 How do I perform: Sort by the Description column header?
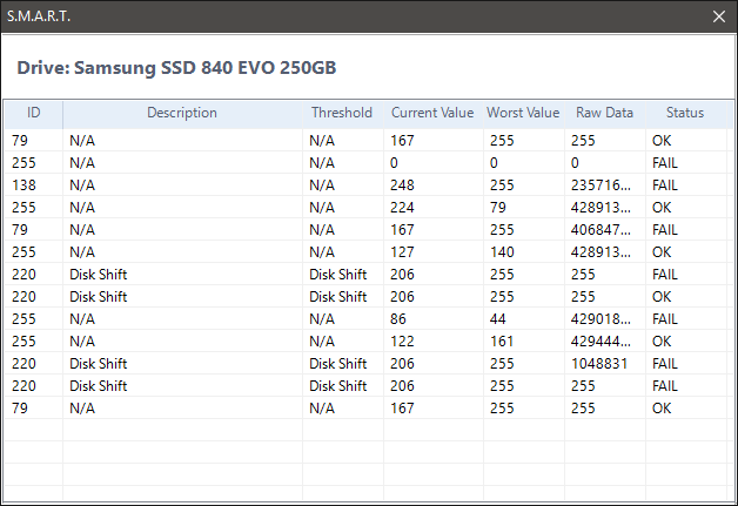pos(182,113)
